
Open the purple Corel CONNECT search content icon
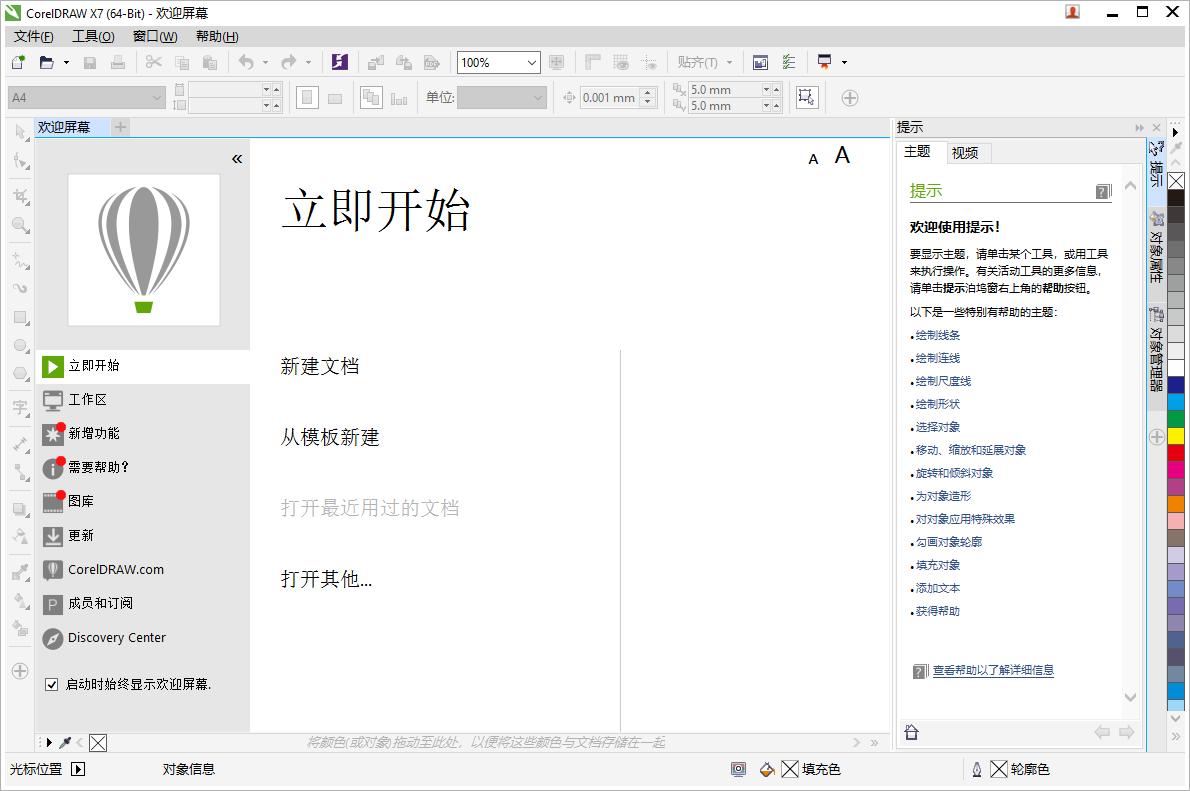(x=339, y=62)
